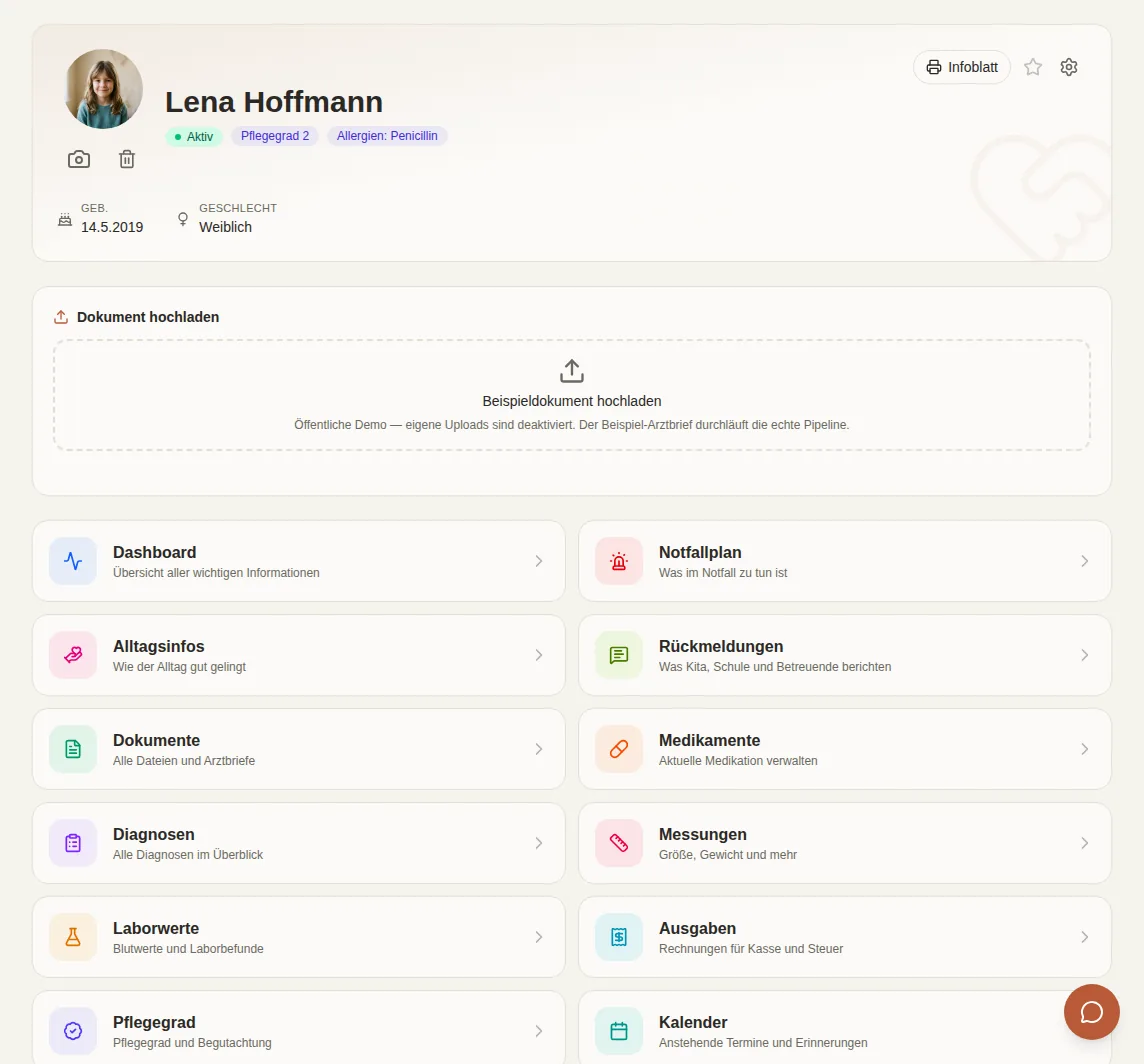Open the chat bubble button

(x=1091, y=1011)
